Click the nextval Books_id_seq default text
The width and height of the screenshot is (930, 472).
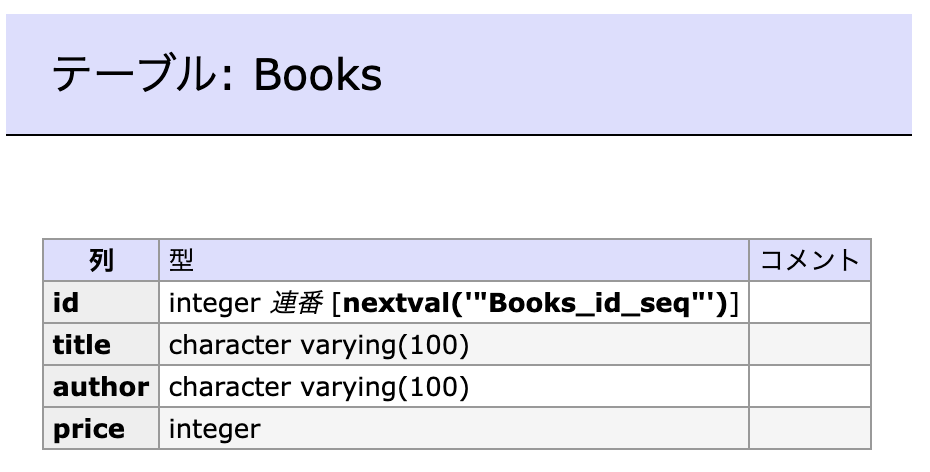tap(535, 304)
